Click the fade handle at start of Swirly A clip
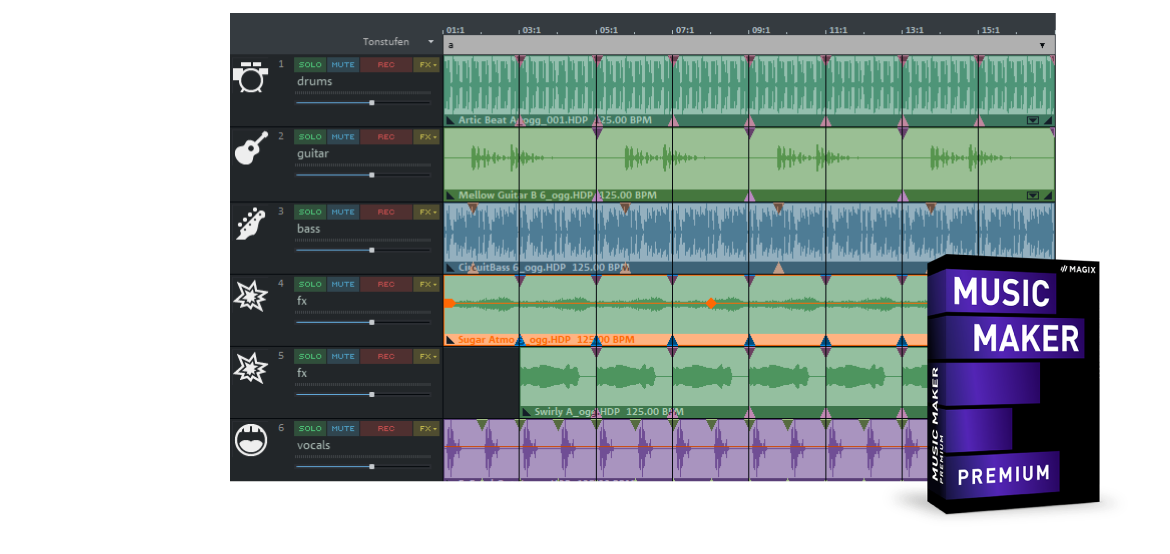The height and width of the screenshot is (554, 1170). (x=527, y=411)
